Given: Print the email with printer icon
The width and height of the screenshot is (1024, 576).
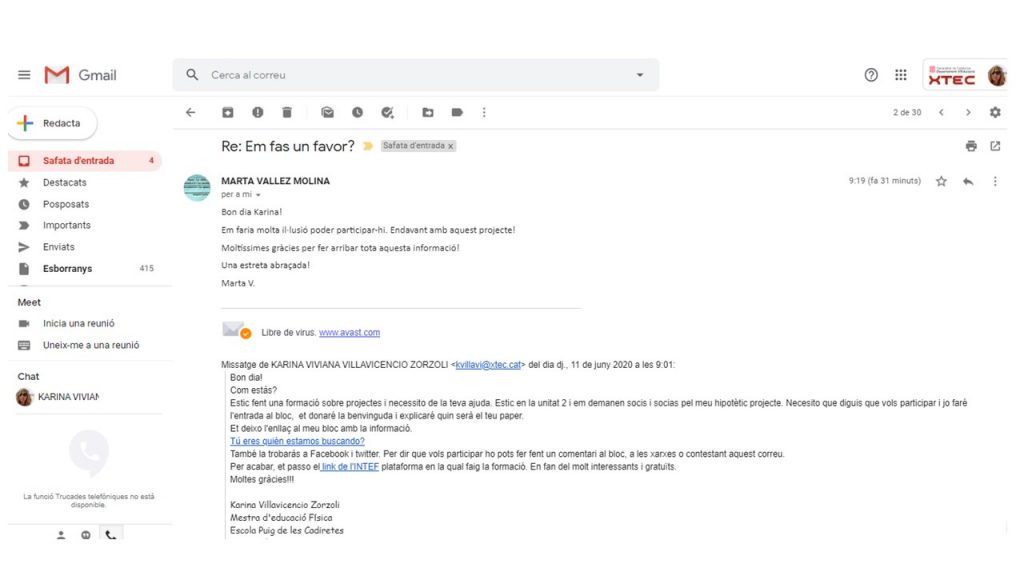Looking at the screenshot, I should click(x=971, y=146).
